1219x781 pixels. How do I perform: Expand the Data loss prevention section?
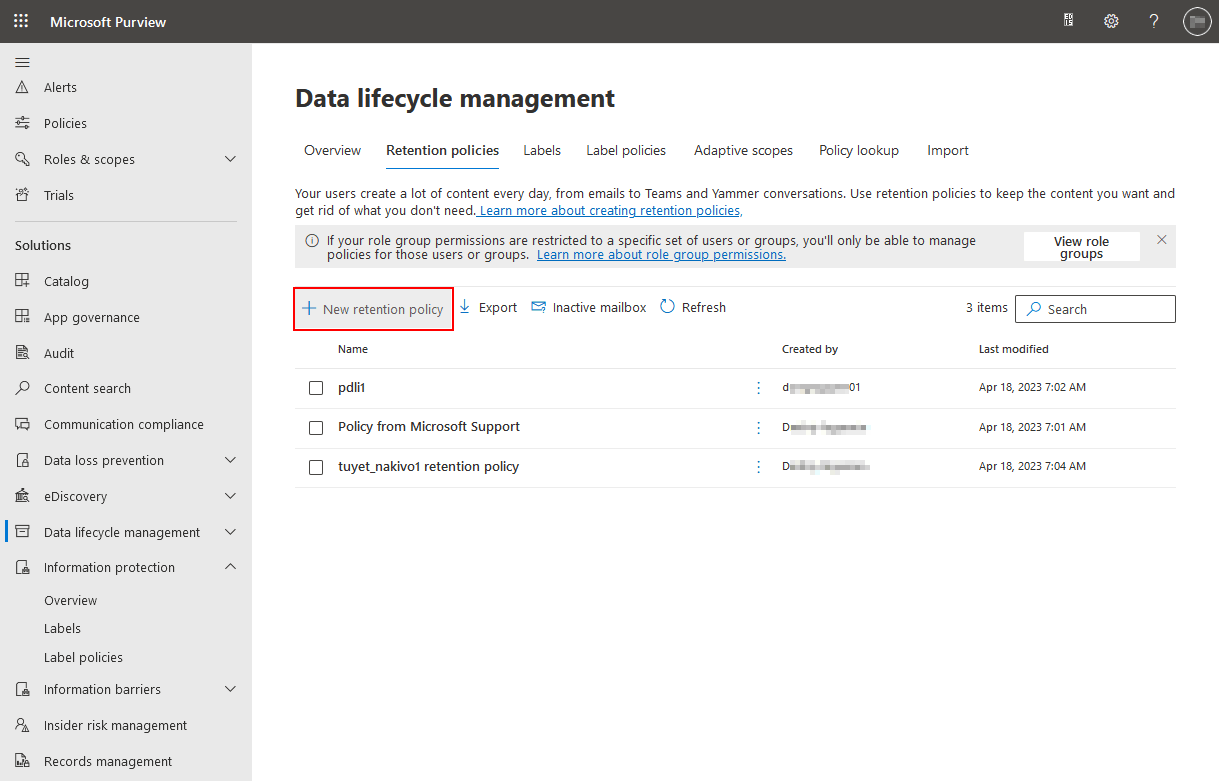click(x=231, y=460)
